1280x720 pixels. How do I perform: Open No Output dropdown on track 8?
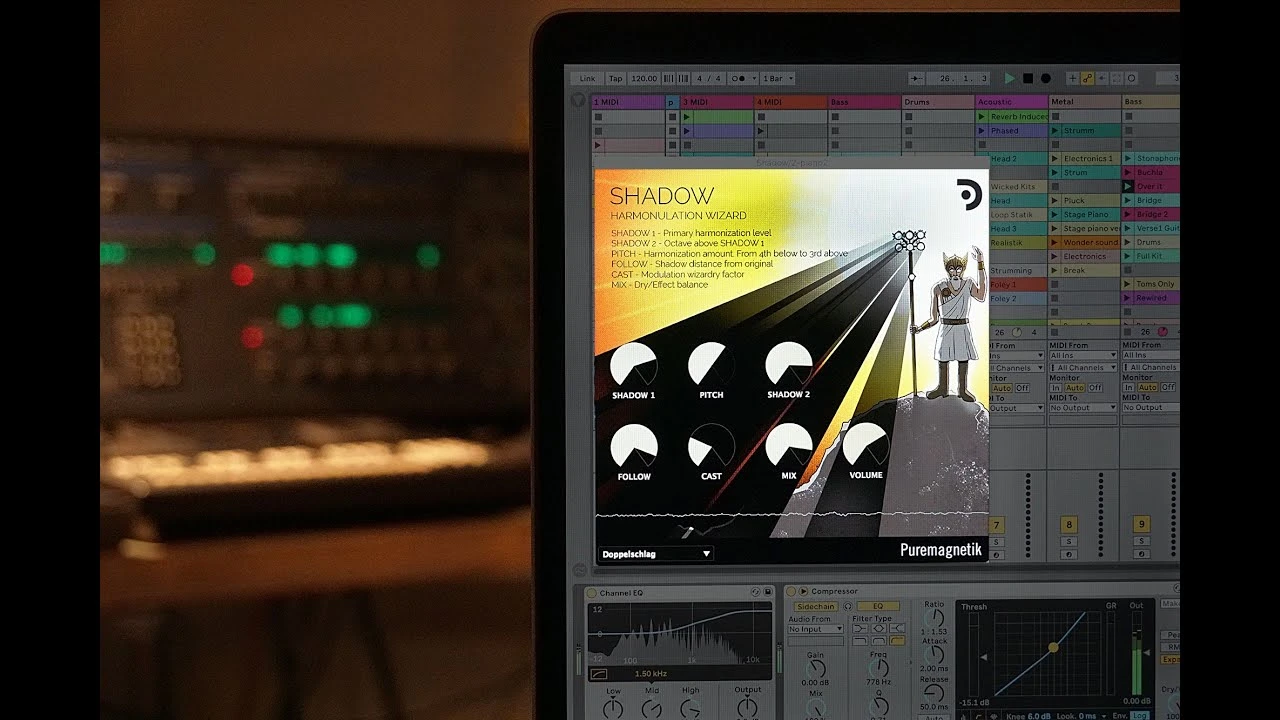coord(1083,408)
